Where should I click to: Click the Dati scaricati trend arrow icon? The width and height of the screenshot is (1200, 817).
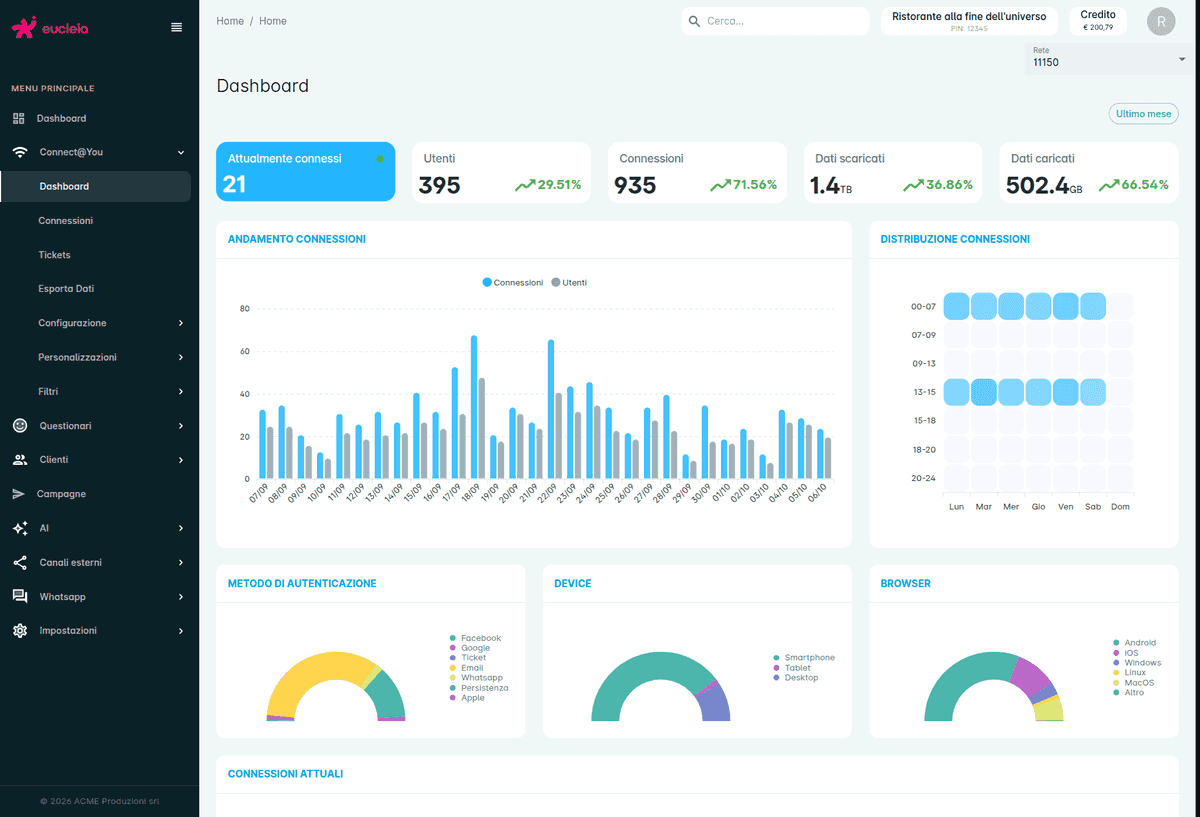tap(913, 185)
